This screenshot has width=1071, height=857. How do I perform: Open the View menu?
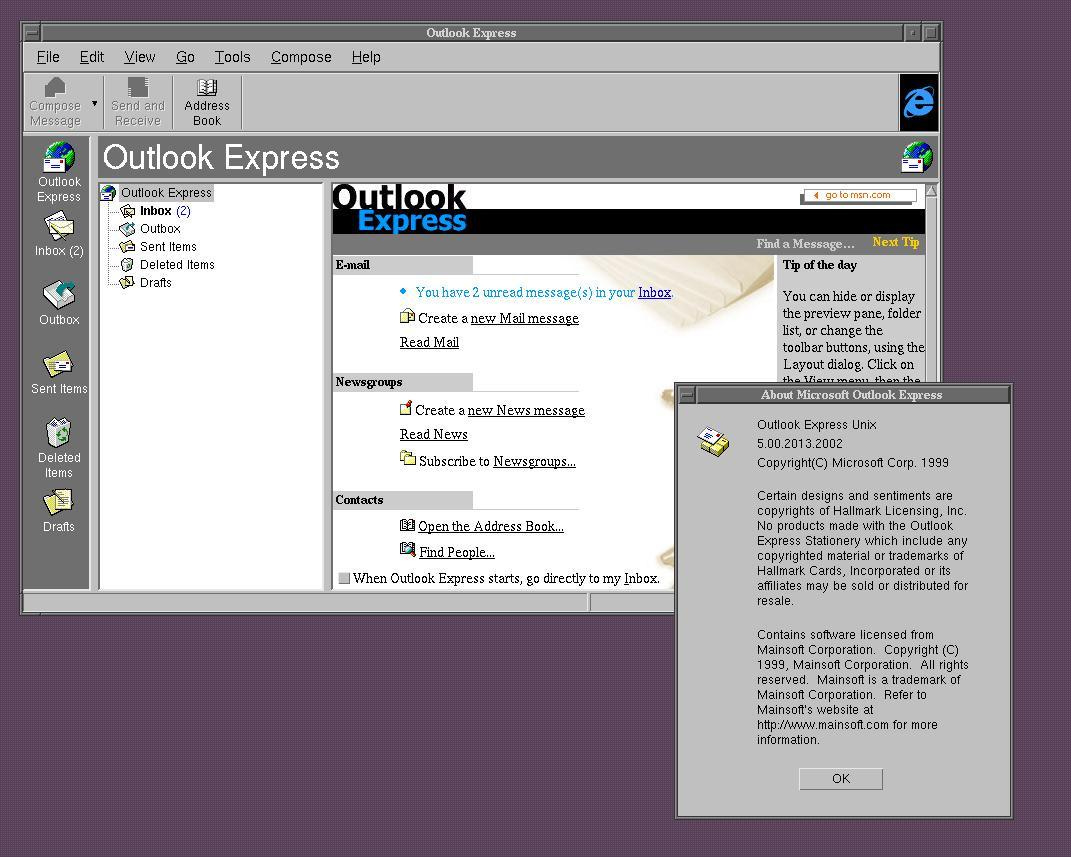(x=139, y=57)
